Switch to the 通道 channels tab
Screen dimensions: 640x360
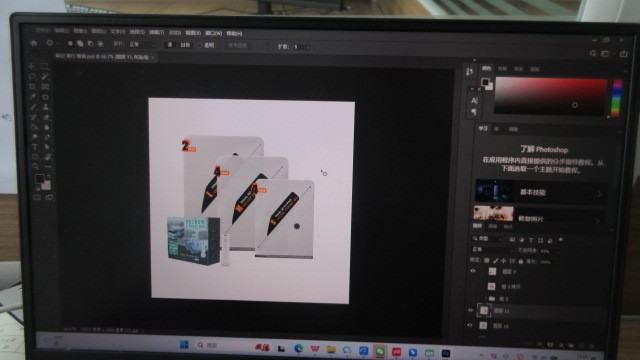tap(493, 226)
